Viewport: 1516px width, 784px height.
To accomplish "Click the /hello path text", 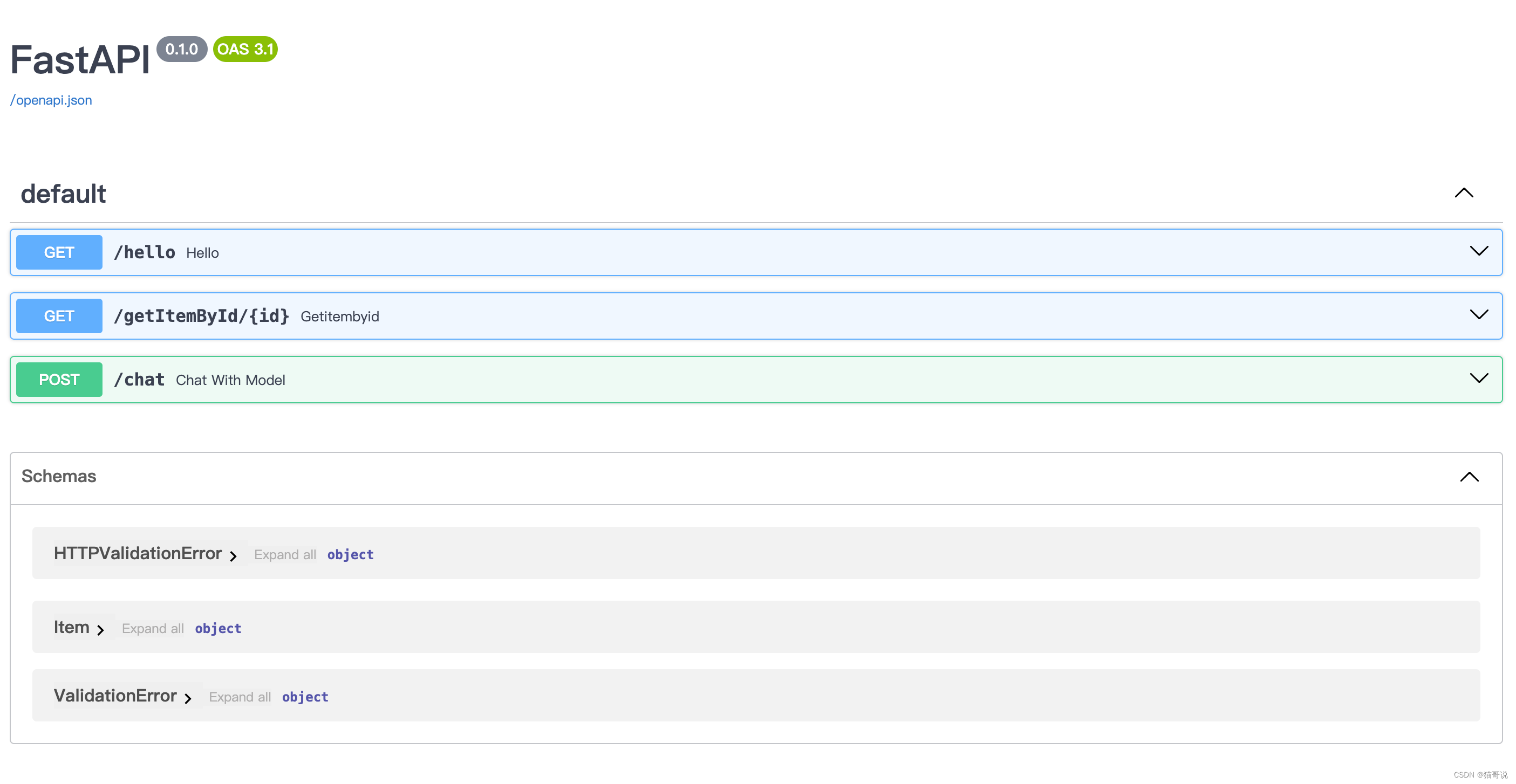I will coord(144,252).
